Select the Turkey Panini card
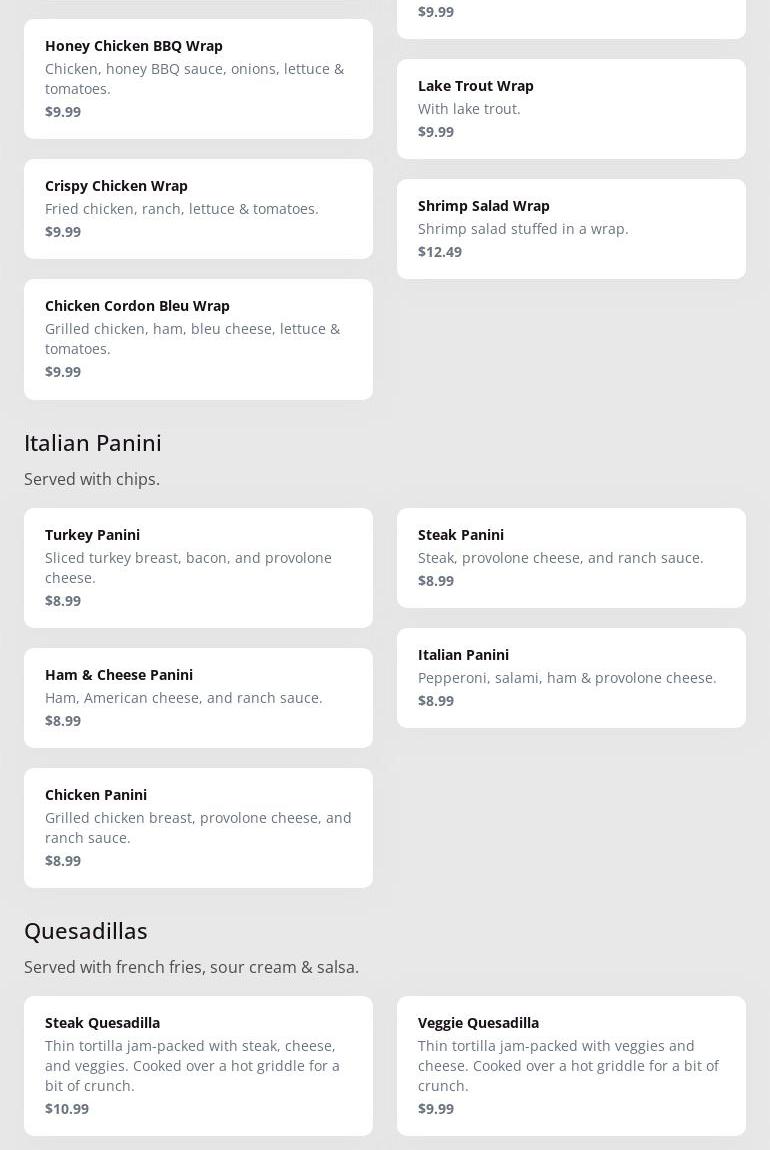This screenshot has width=770, height=1150. click(x=198, y=567)
